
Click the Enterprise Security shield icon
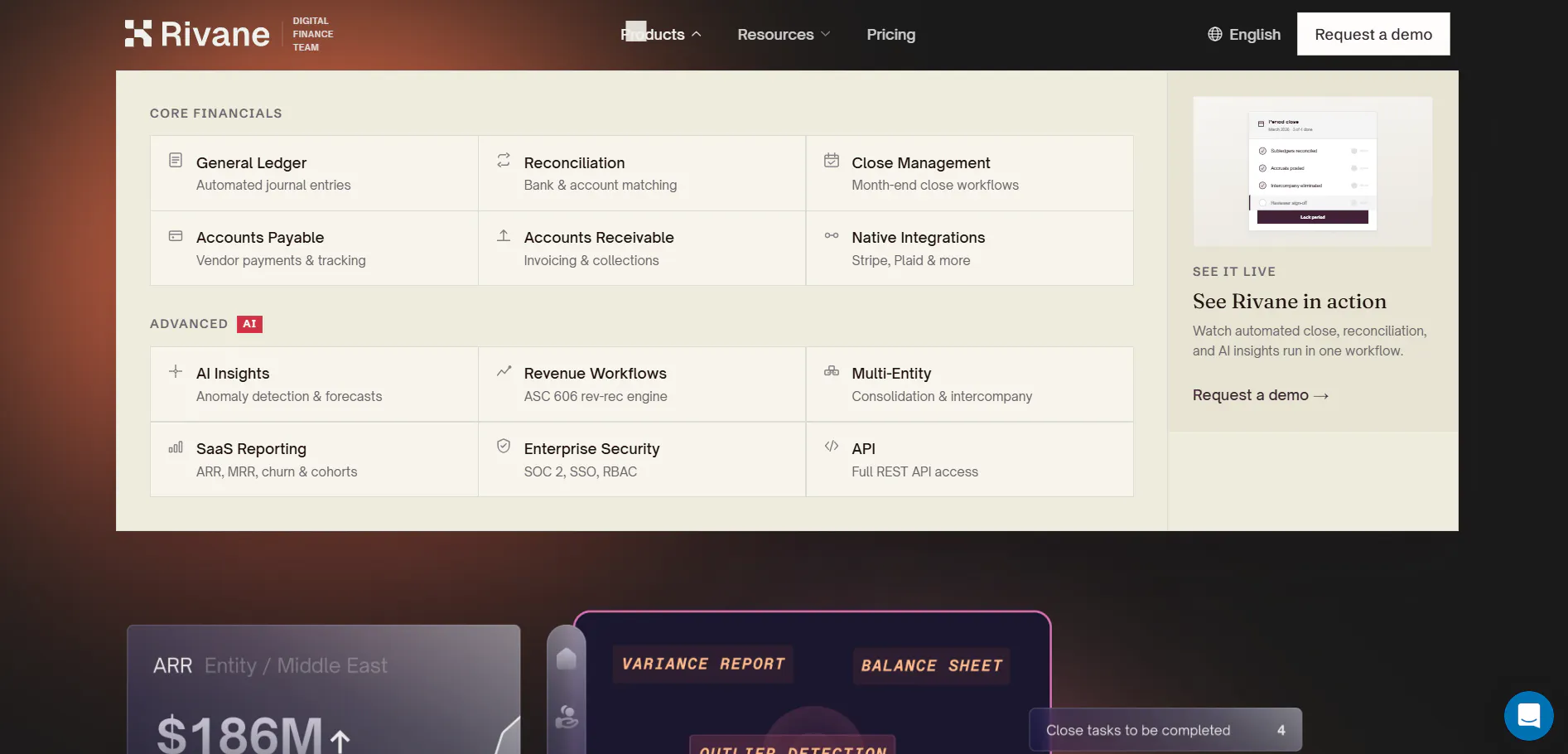click(x=504, y=446)
